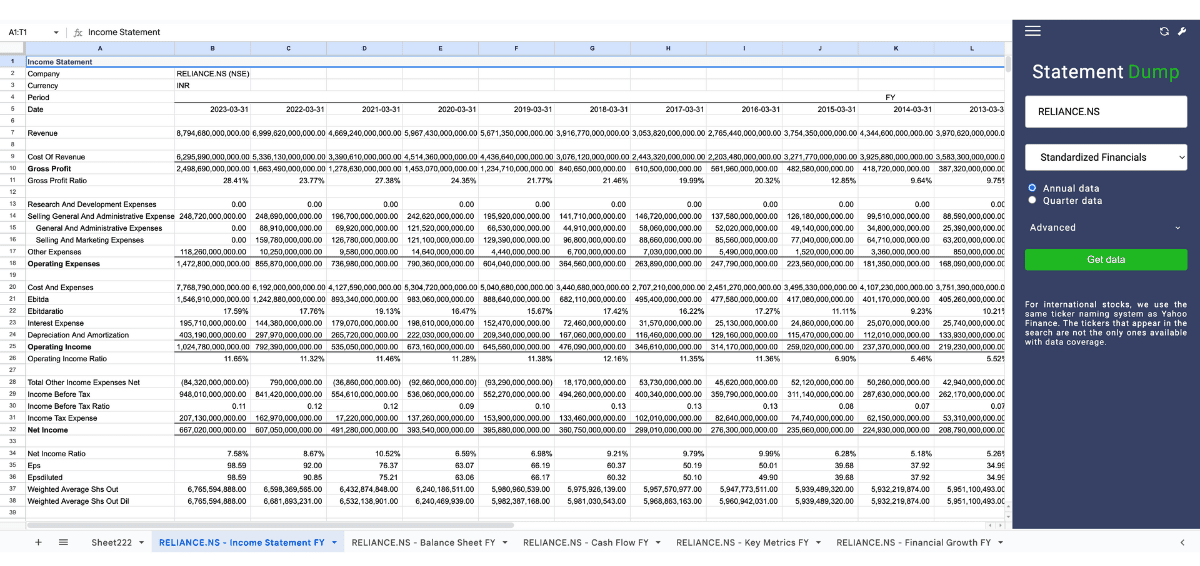Switch to RELIANCE.NS Balance Sheet FY tab

pos(423,542)
